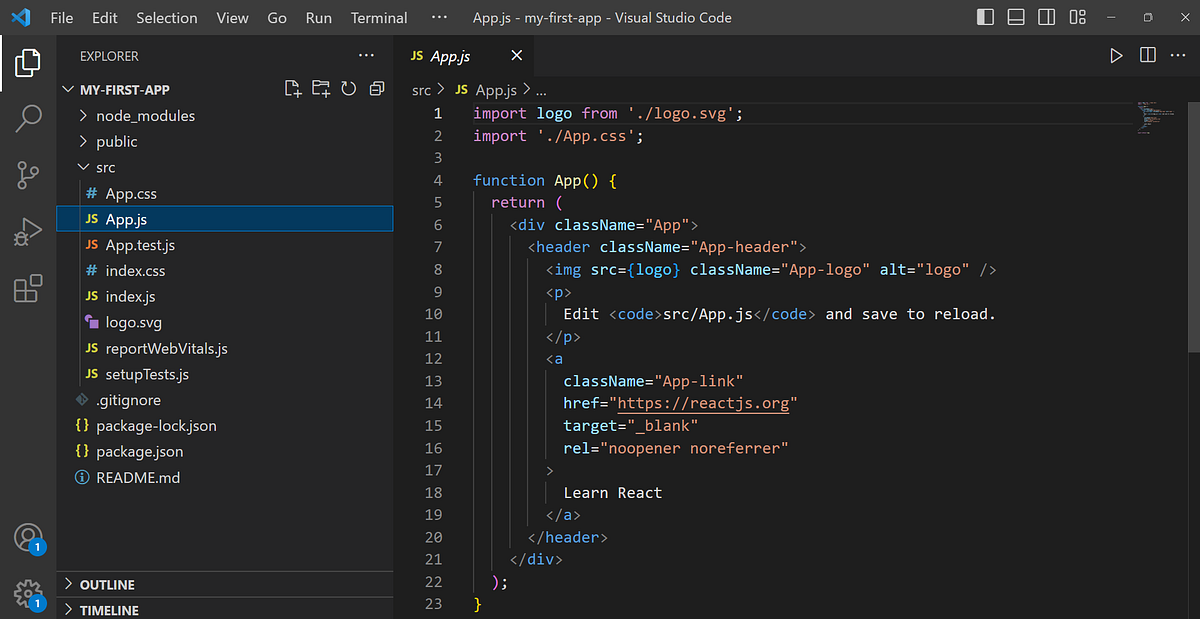Open logo.svg in the file tree

pyautogui.click(x=225, y=323)
